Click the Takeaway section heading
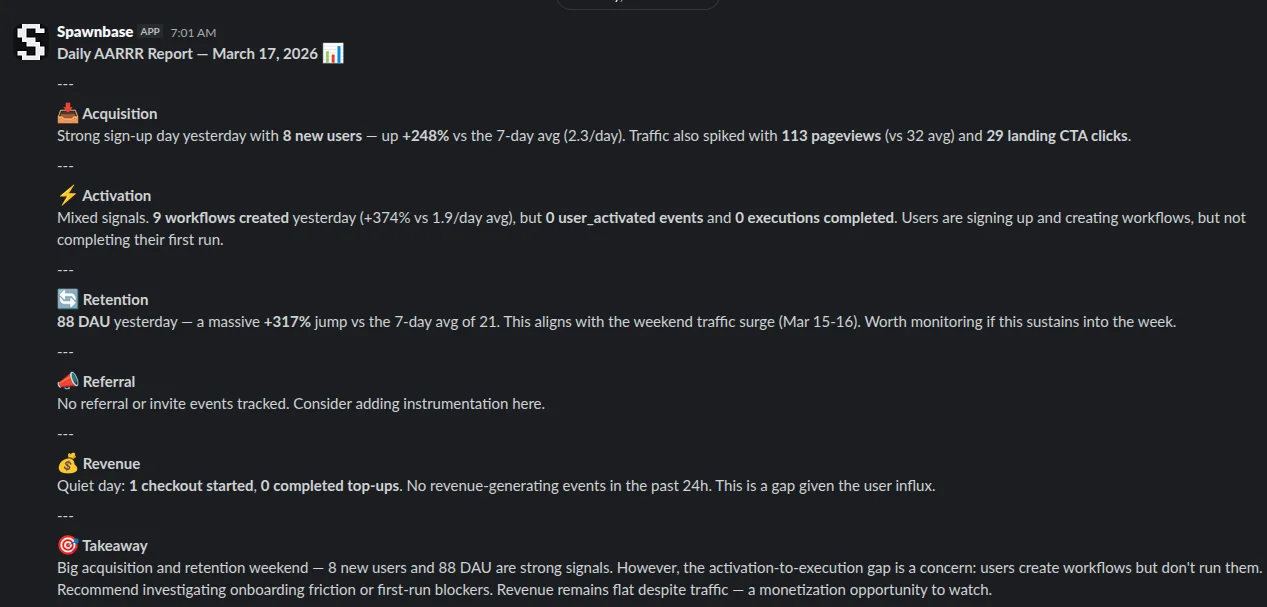This screenshot has height=607, width=1267. 115,546
